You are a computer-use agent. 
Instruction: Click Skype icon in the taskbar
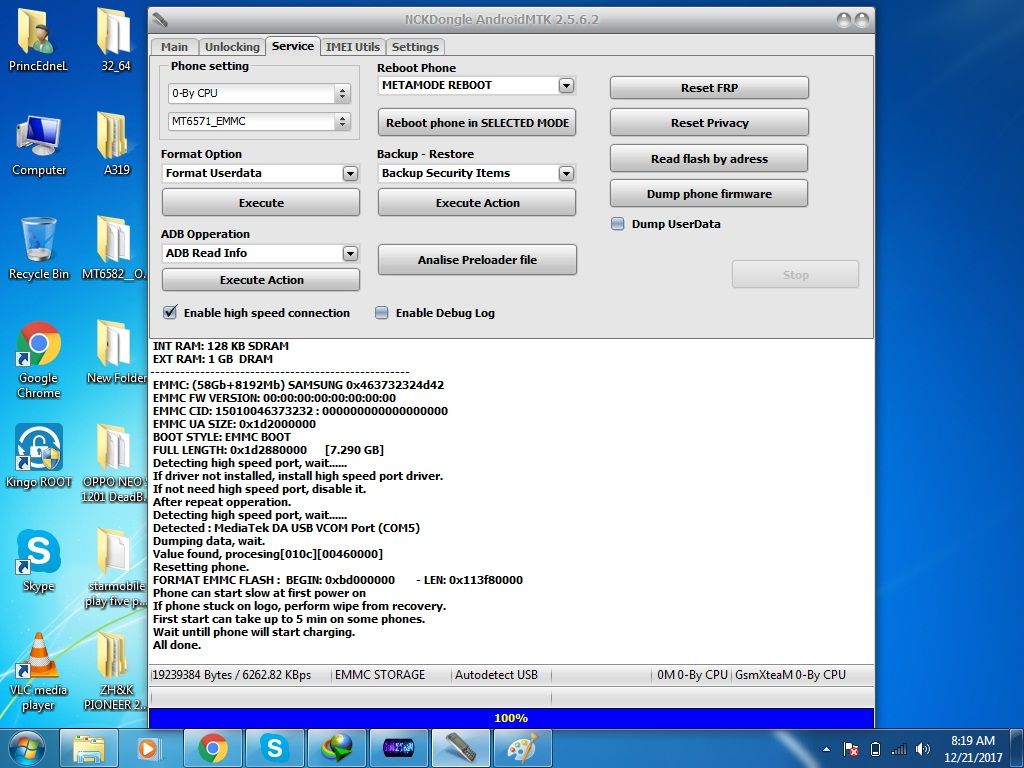point(274,748)
